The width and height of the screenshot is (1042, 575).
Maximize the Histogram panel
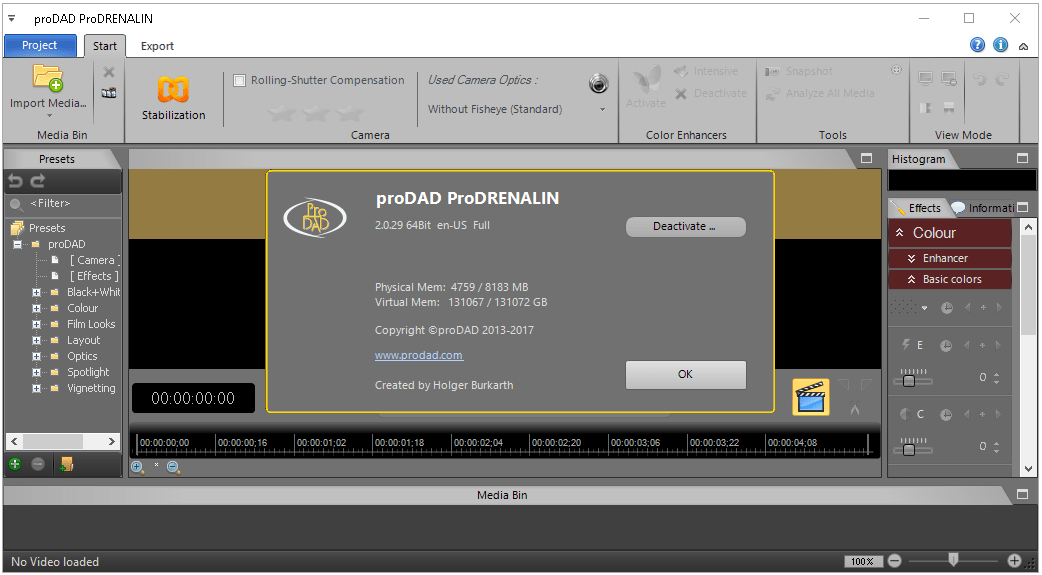click(1022, 158)
